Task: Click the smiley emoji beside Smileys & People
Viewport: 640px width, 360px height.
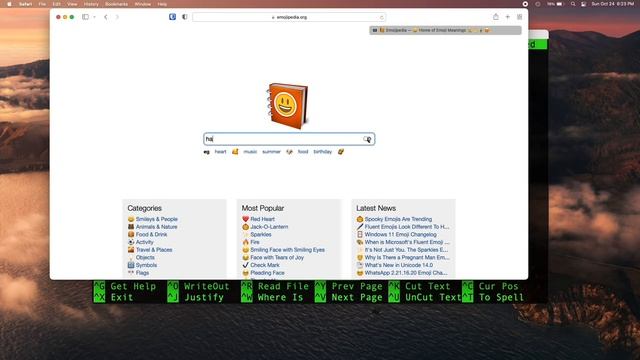Action: coord(131,219)
